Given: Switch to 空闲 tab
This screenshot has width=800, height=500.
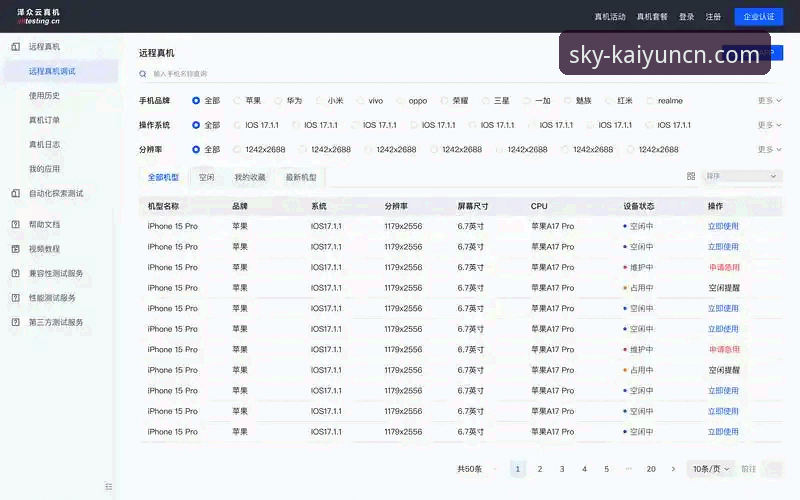Looking at the screenshot, I should [207, 177].
